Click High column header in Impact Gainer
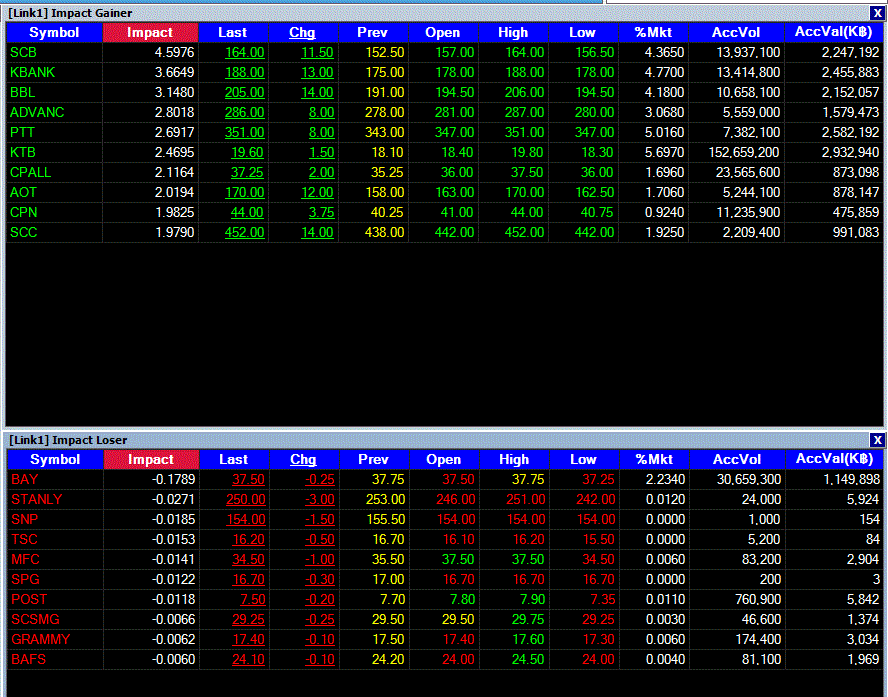888x697 pixels. click(513, 32)
